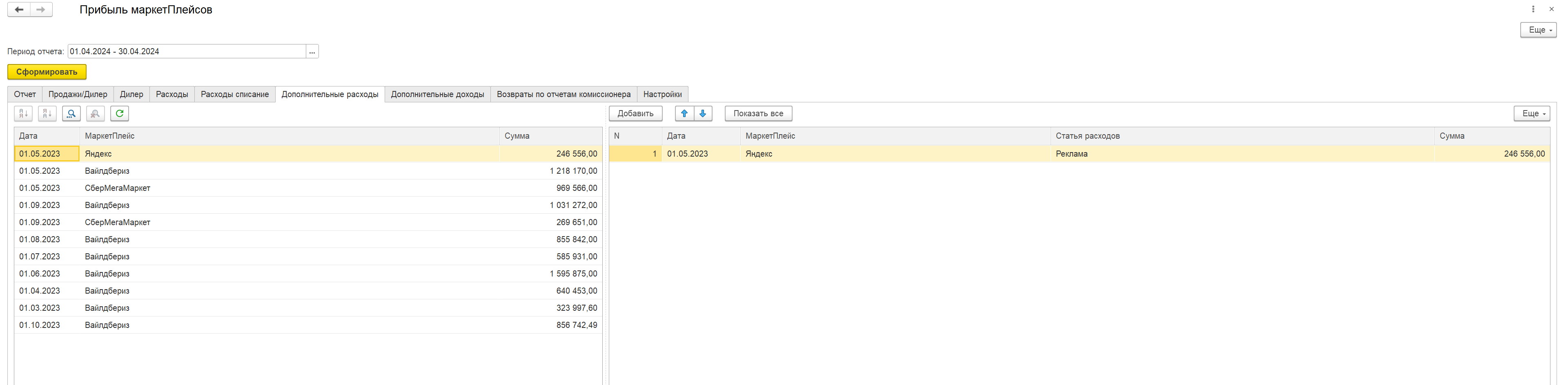This screenshot has height=385, width=1568.
Task: Open the Дополнительные доходы tab
Action: (437, 94)
